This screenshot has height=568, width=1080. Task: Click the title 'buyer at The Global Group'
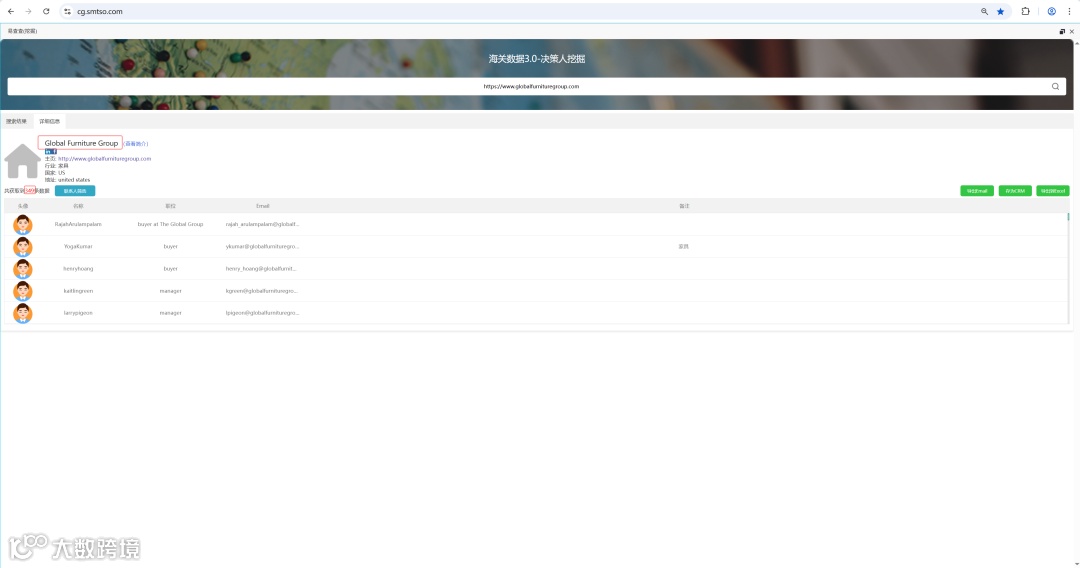tap(170, 224)
